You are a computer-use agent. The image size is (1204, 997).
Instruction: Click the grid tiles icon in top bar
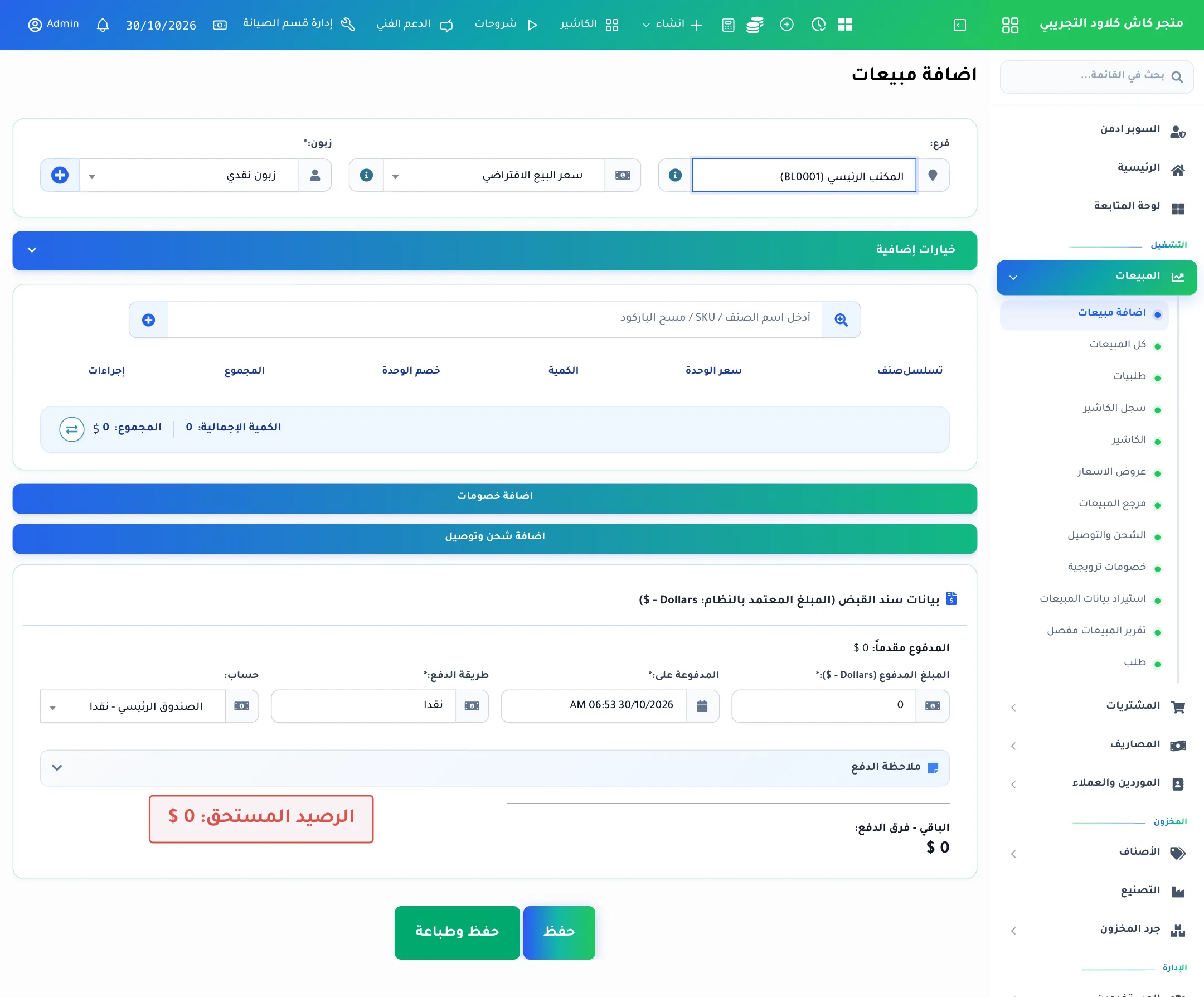coord(845,25)
